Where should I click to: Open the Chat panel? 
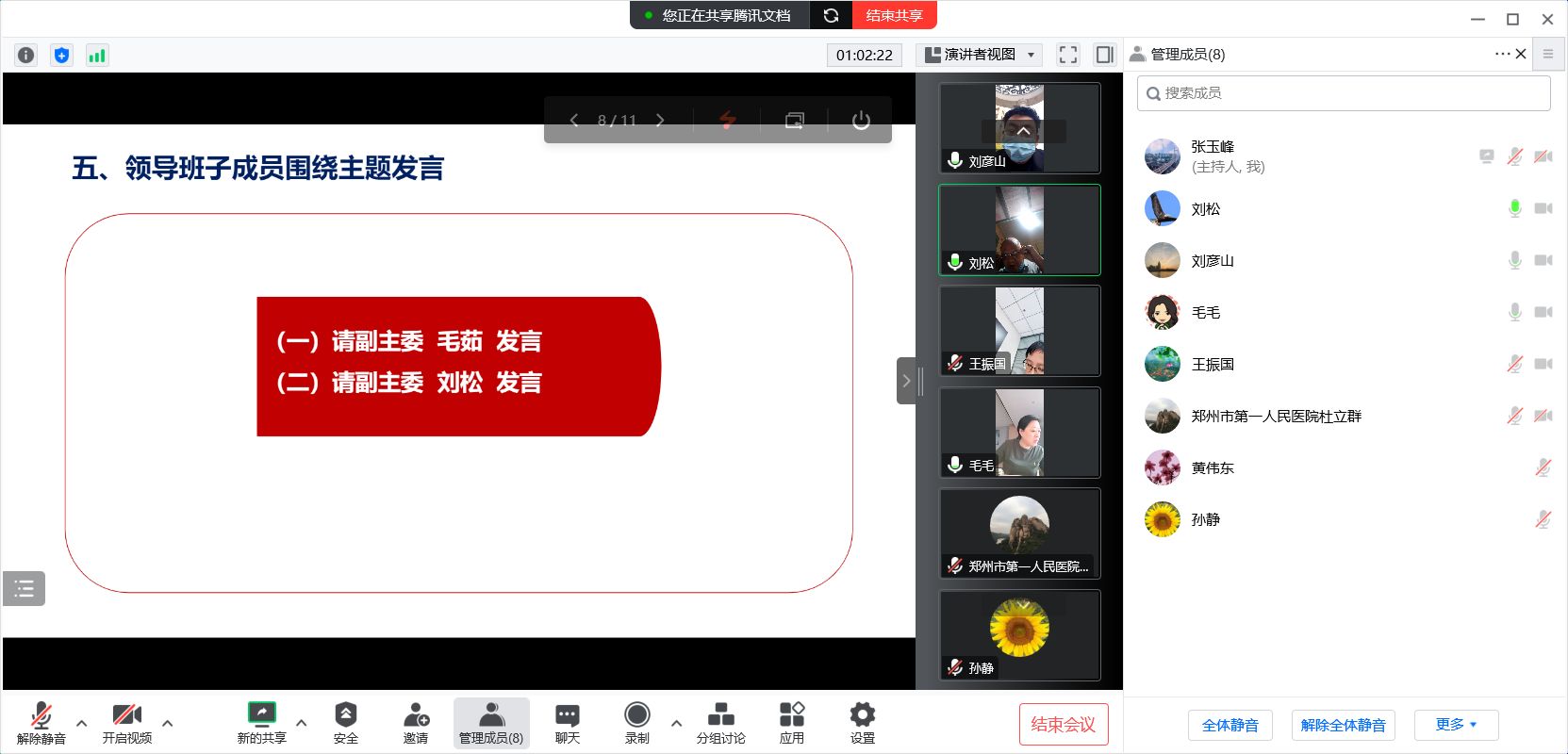[x=567, y=723]
